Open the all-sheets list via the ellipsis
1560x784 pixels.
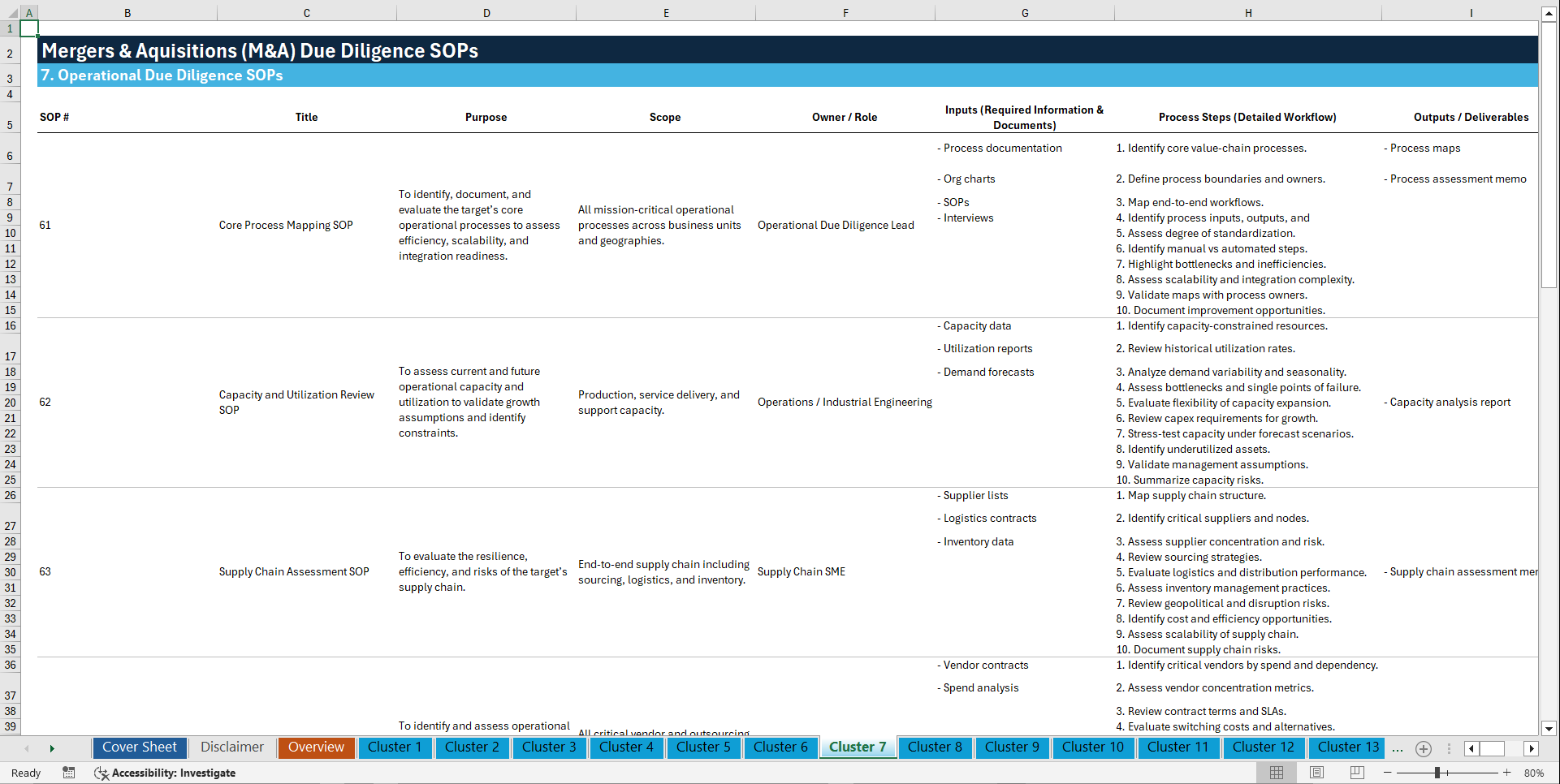click(x=1398, y=750)
